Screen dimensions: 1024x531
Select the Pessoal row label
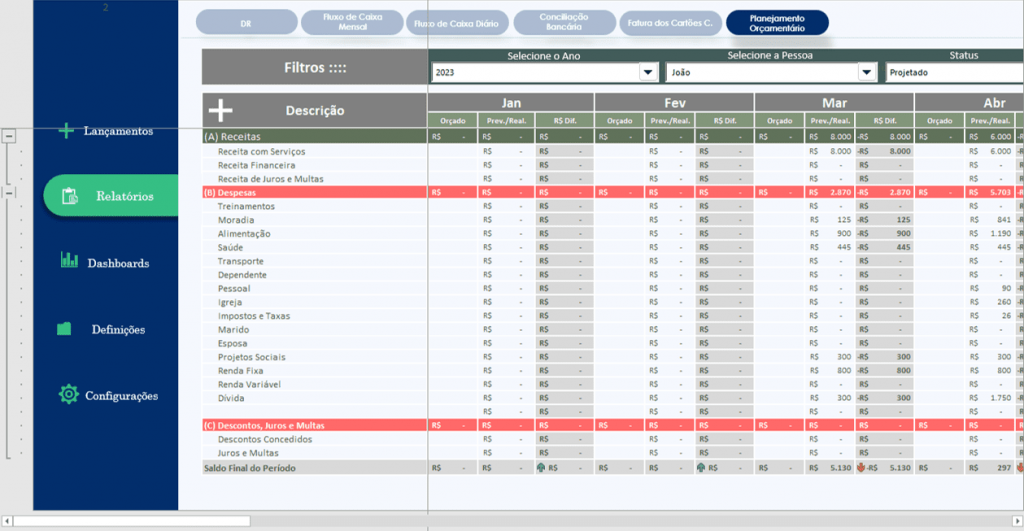[234, 289]
